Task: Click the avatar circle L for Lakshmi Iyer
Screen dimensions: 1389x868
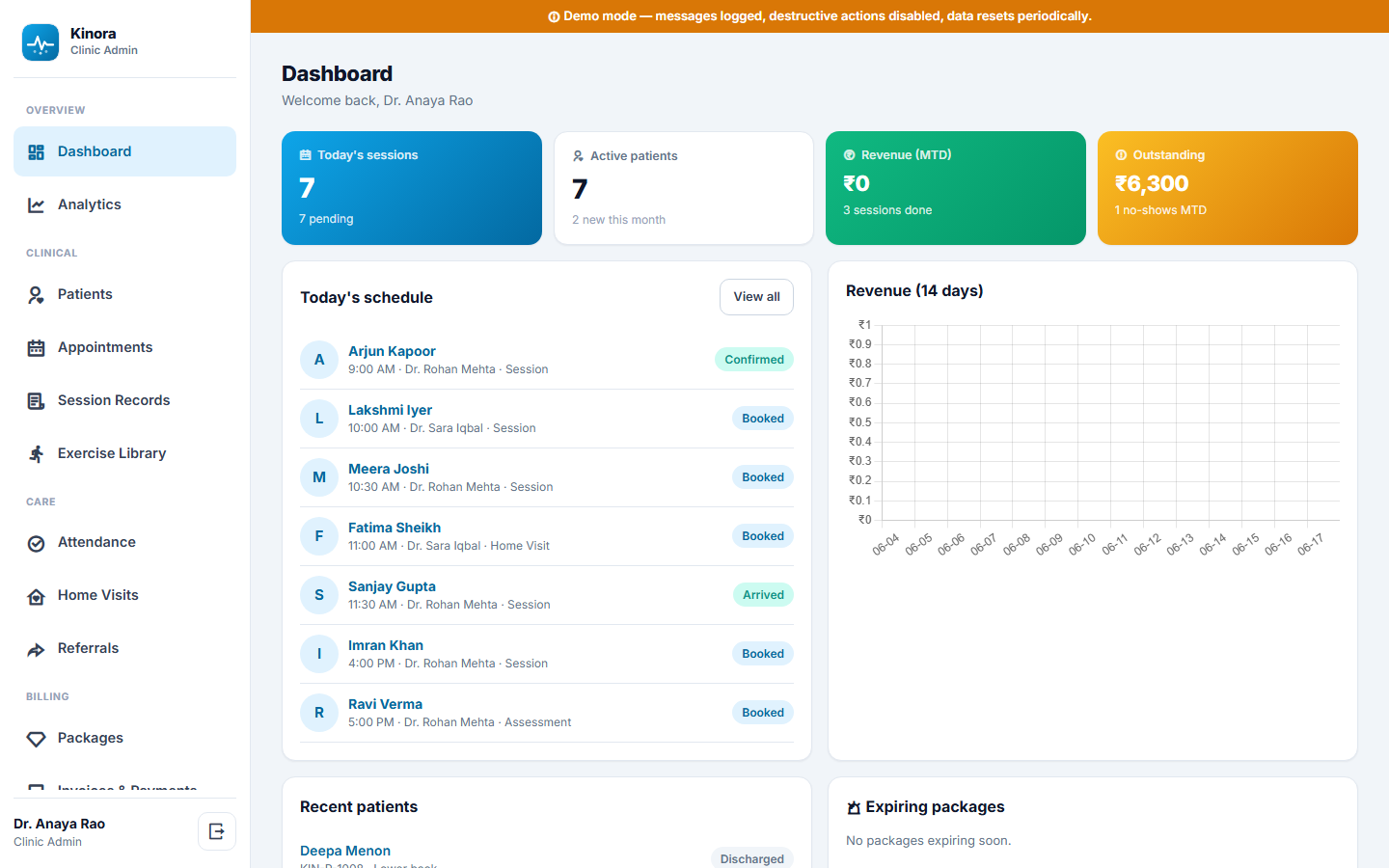Action: (x=319, y=419)
